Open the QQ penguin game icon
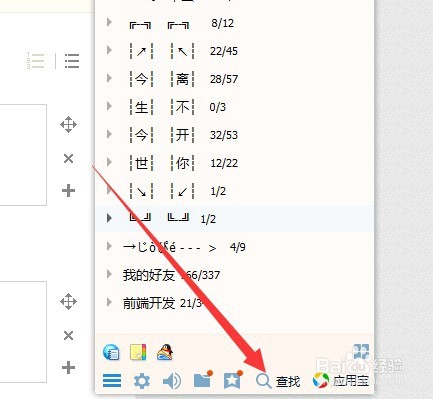 (x=165, y=352)
